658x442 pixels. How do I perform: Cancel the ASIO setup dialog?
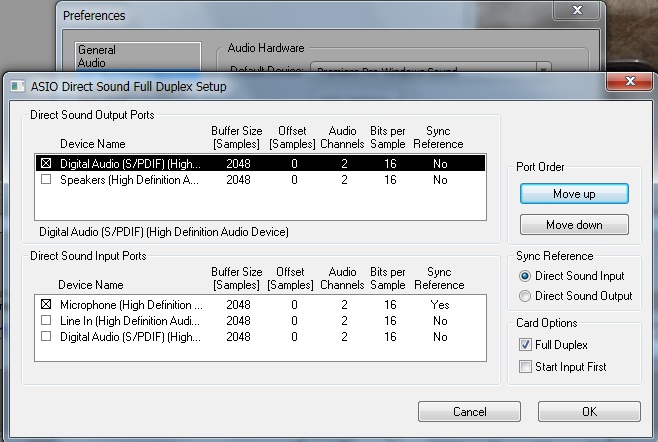[469, 411]
